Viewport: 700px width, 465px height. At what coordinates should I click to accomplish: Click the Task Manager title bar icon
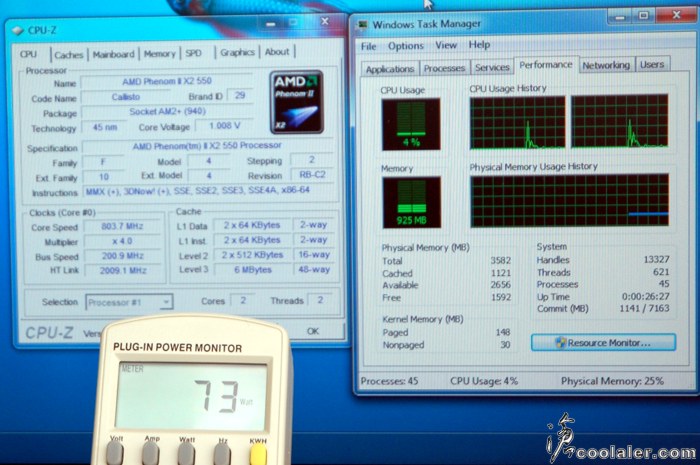[x=362, y=25]
